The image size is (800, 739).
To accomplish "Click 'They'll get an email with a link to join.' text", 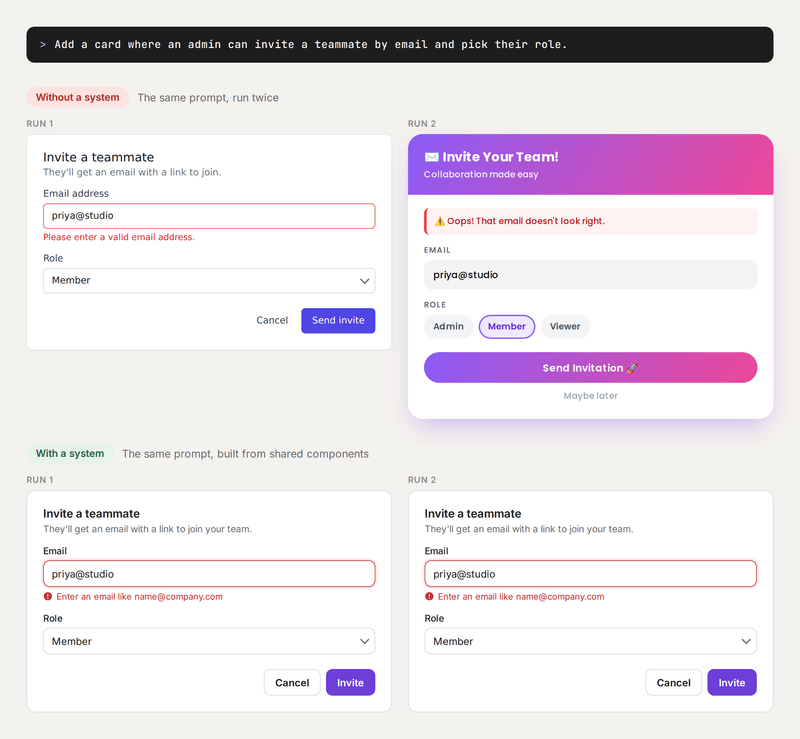I will [x=132, y=173].
